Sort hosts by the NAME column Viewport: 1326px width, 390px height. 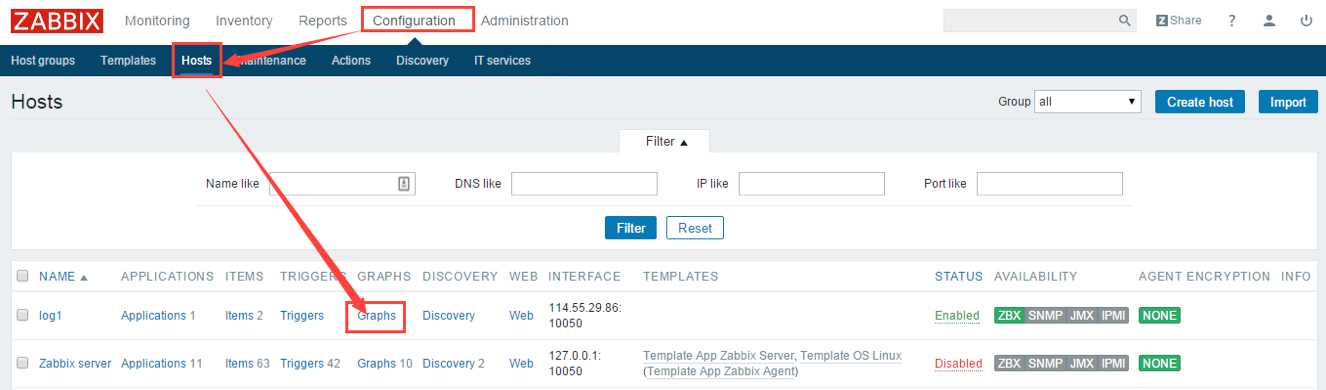[63, 276]
